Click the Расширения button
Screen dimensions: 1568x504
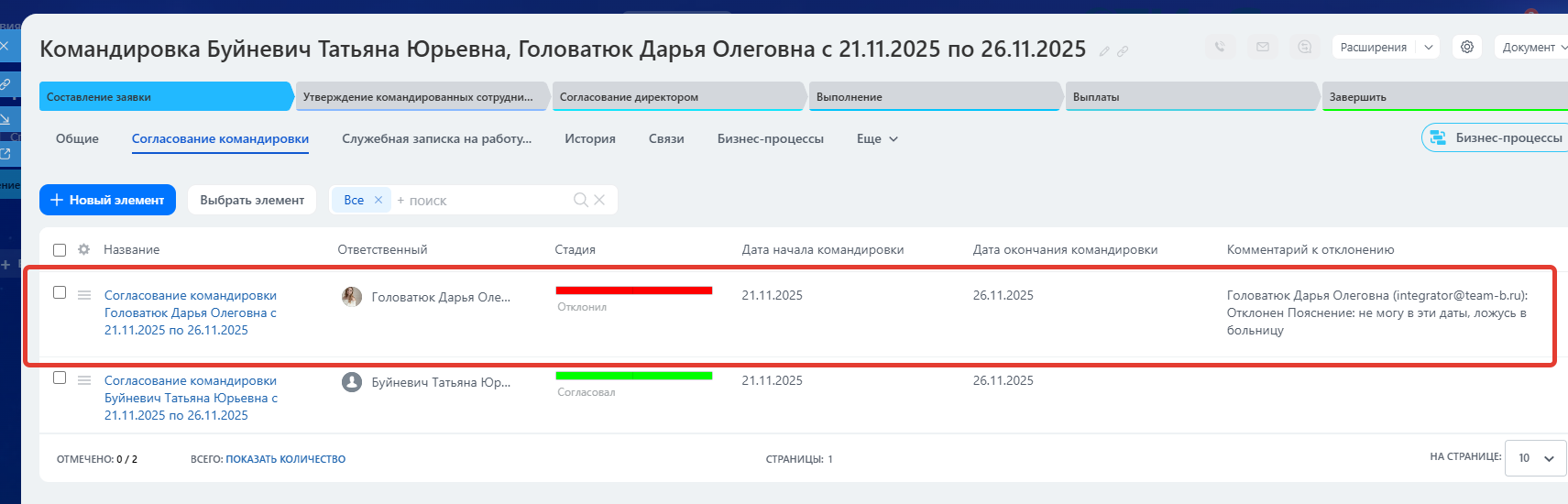[1373, 47]
